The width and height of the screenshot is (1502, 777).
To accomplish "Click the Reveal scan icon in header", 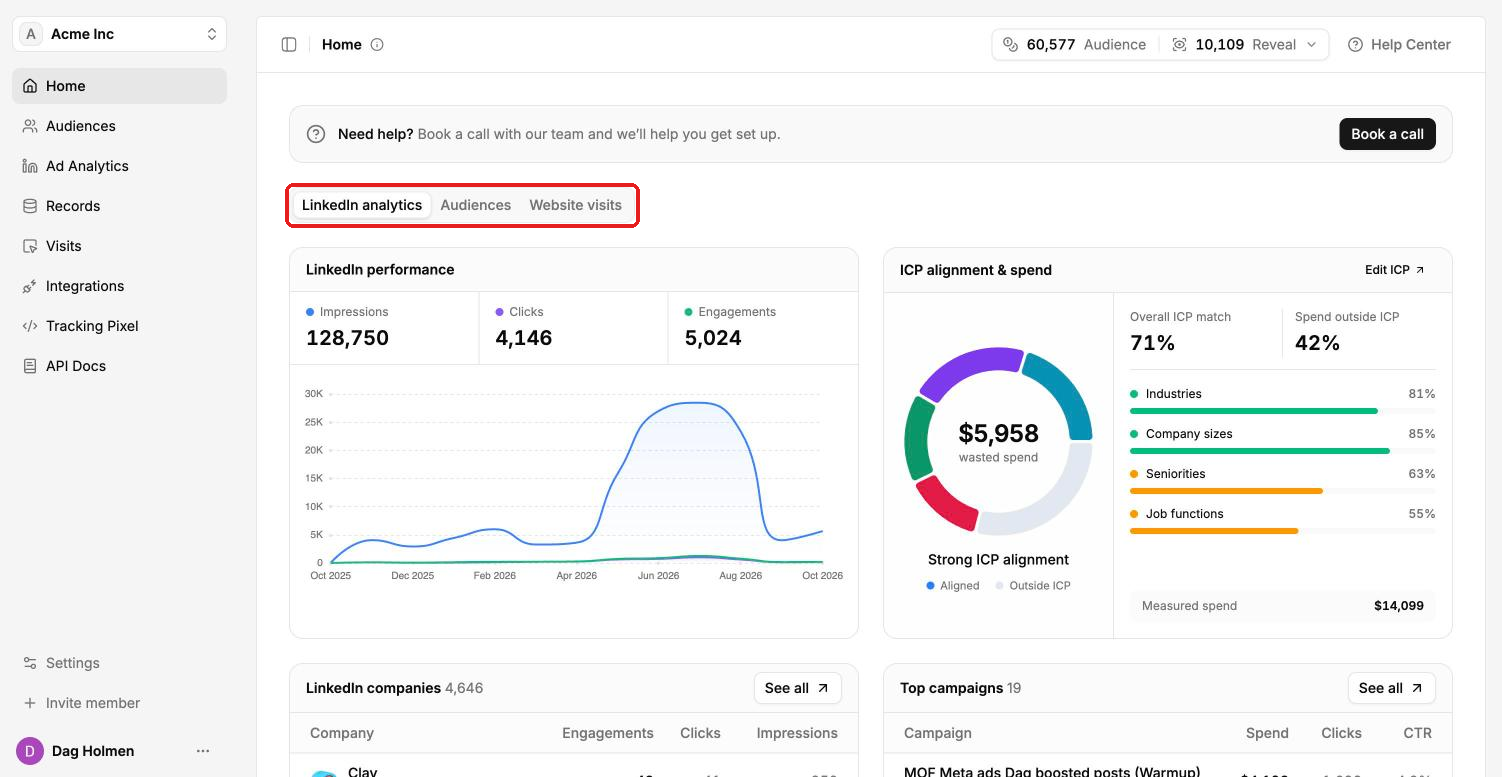I will pyautogui.click(x=1179, y=44).
